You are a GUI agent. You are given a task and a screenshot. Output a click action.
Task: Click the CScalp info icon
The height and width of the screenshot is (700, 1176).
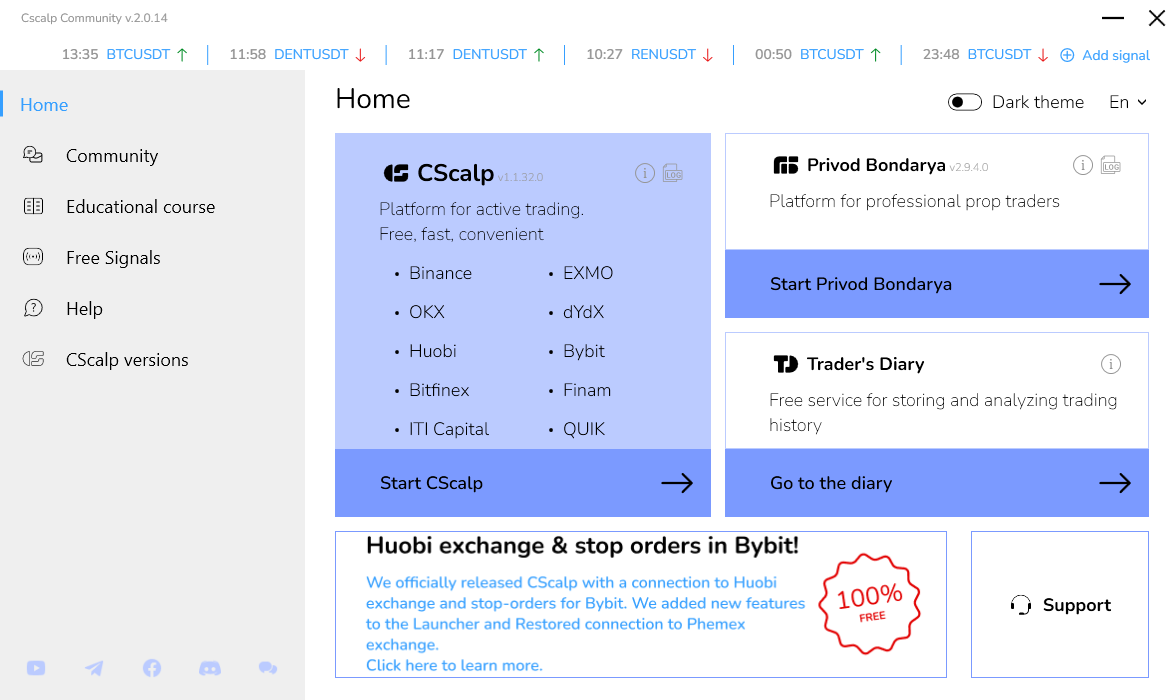[x=645, y=174]
